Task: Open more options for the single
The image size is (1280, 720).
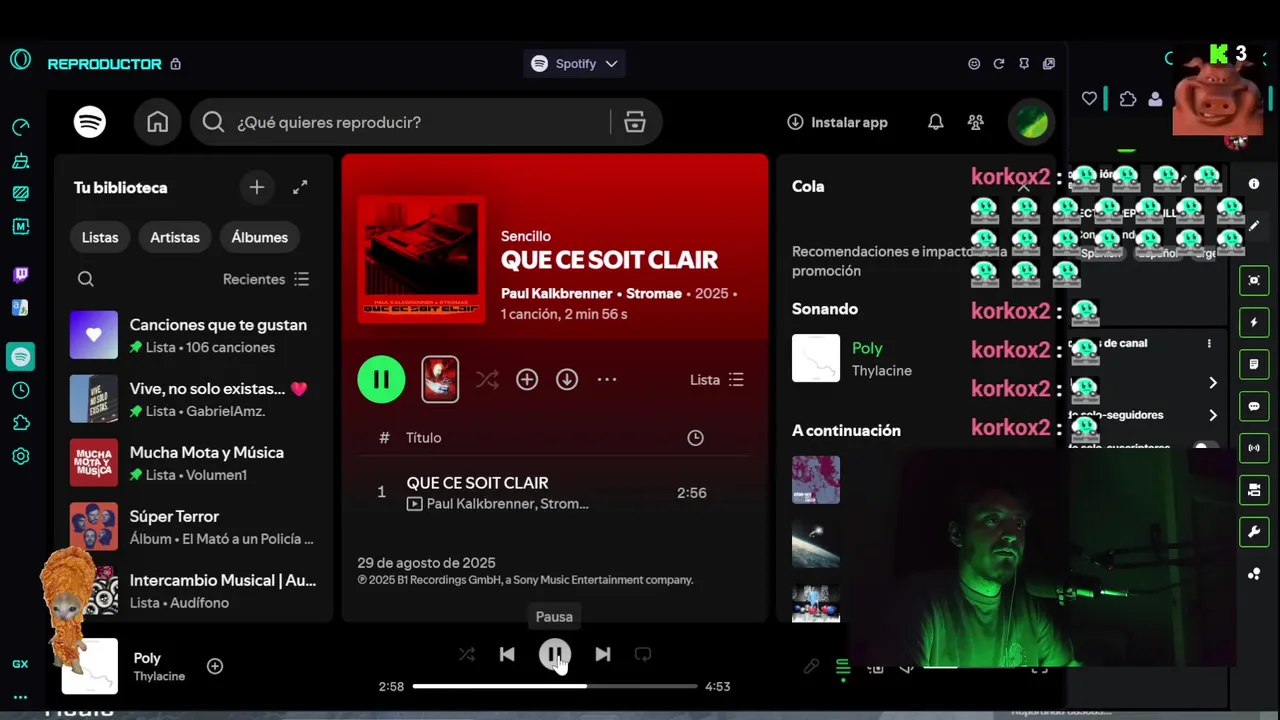Action: 607,379
